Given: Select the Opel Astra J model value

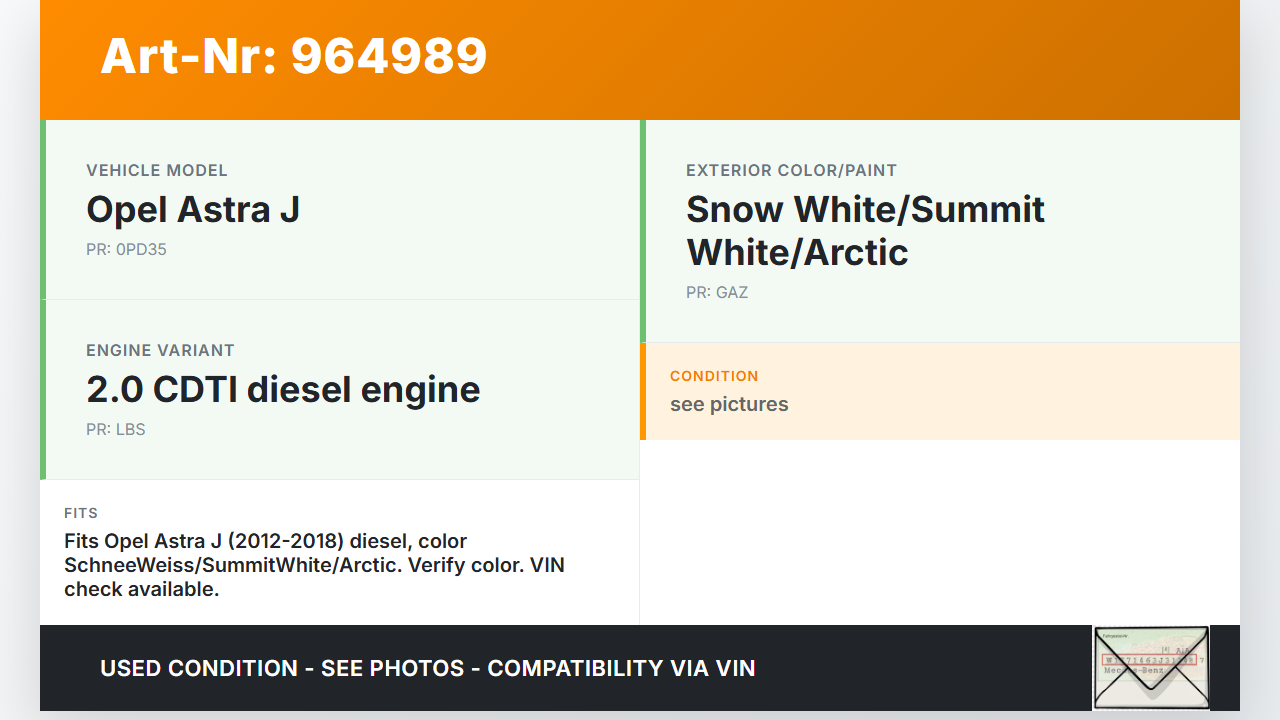Looking at the screenshot, I should [x=193, y=209].
